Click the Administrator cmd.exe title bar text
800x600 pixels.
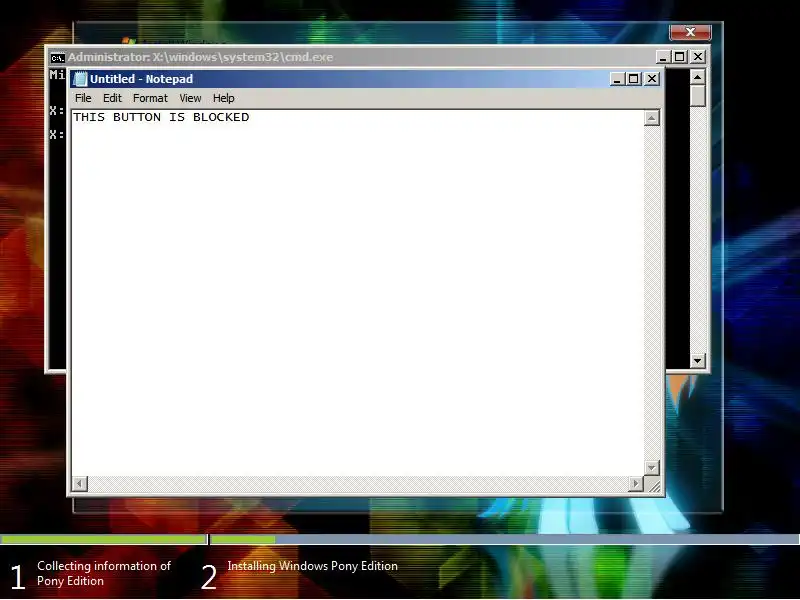(201, 57)
